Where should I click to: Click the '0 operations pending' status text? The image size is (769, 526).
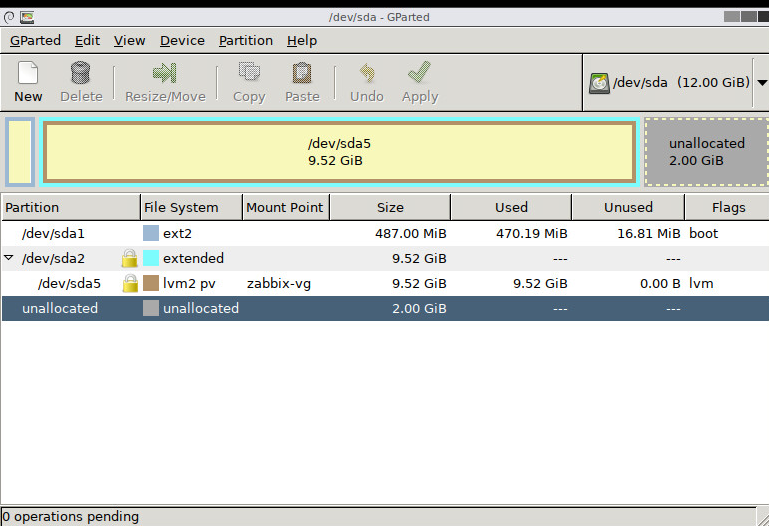tap(70, 516)
